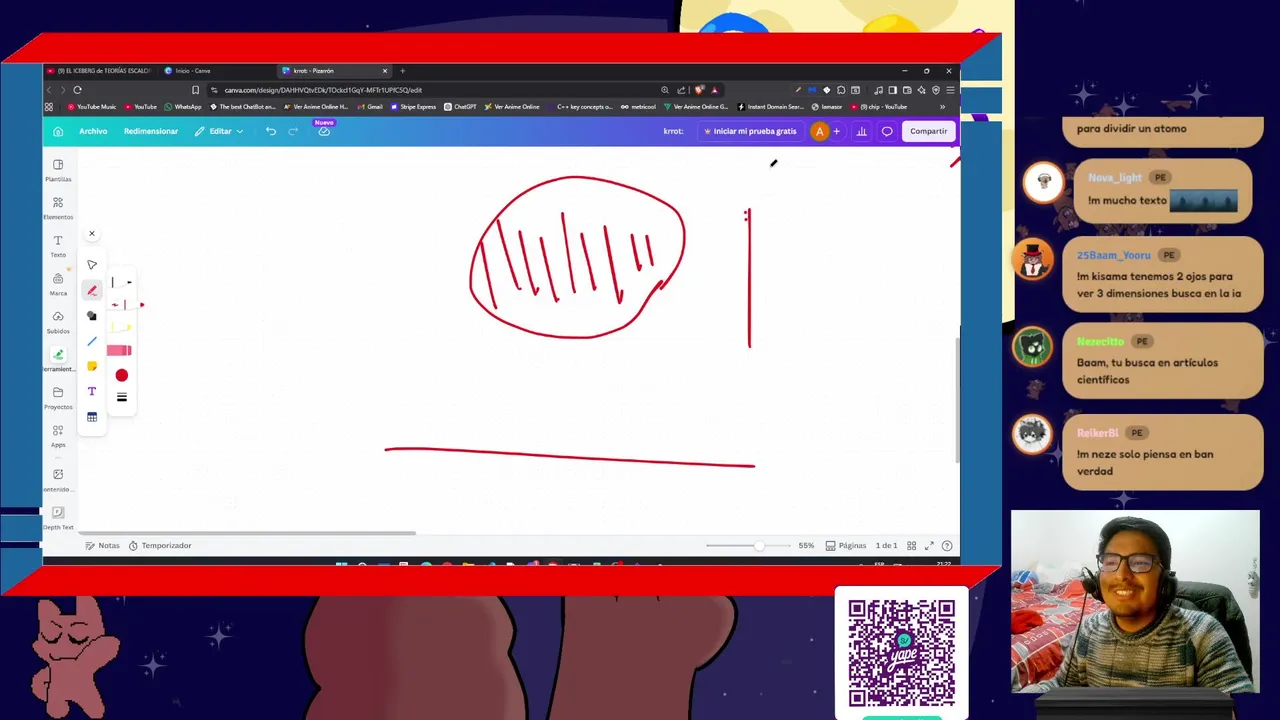The image size is (1280, 720).
Task: Open the Depth Text app
Action: click(x=58, y=518)
